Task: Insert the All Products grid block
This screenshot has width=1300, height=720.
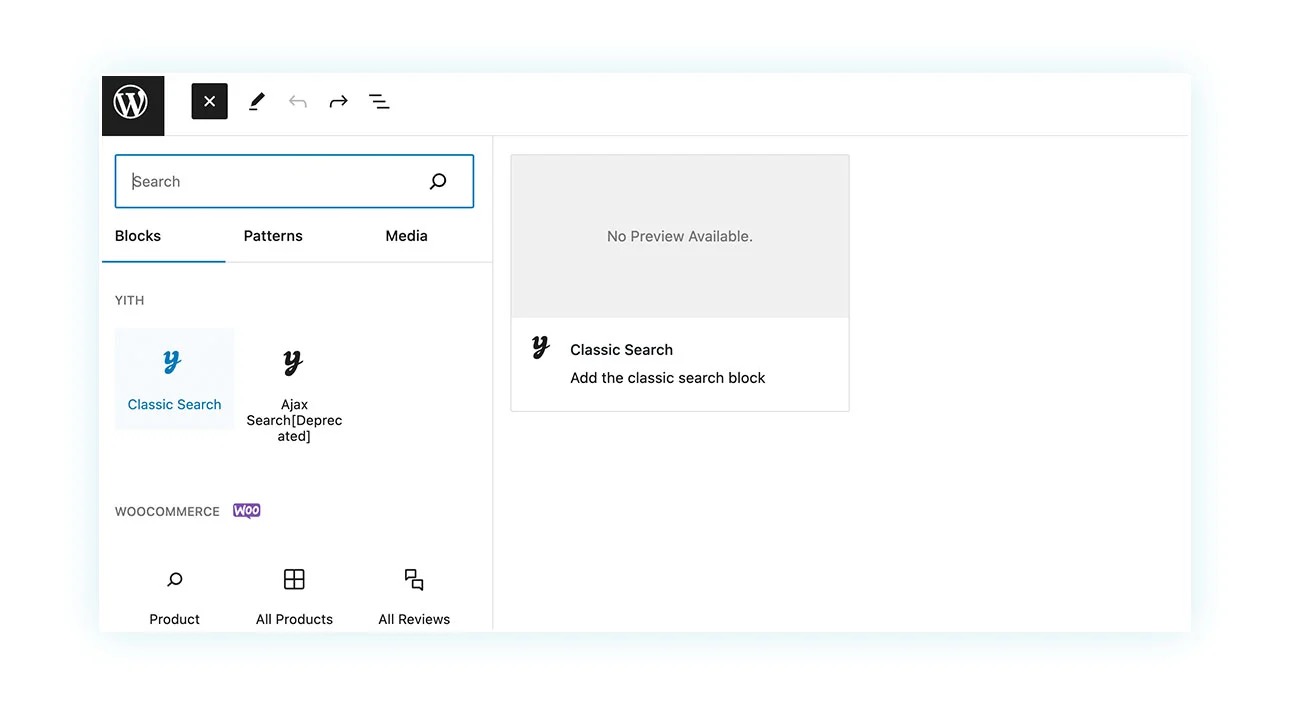Action: 294,596
